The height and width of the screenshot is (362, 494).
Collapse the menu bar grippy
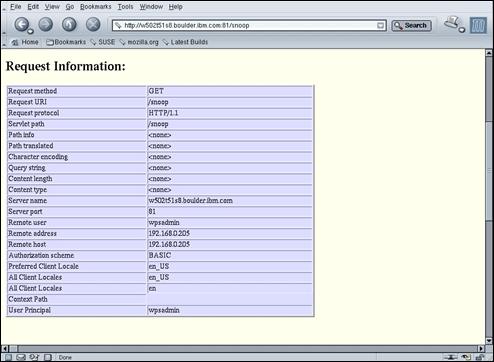(x=4, y=7)
